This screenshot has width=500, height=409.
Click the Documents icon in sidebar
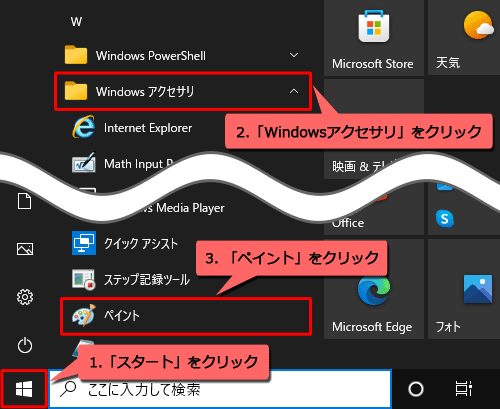click(x=25, y=201)
